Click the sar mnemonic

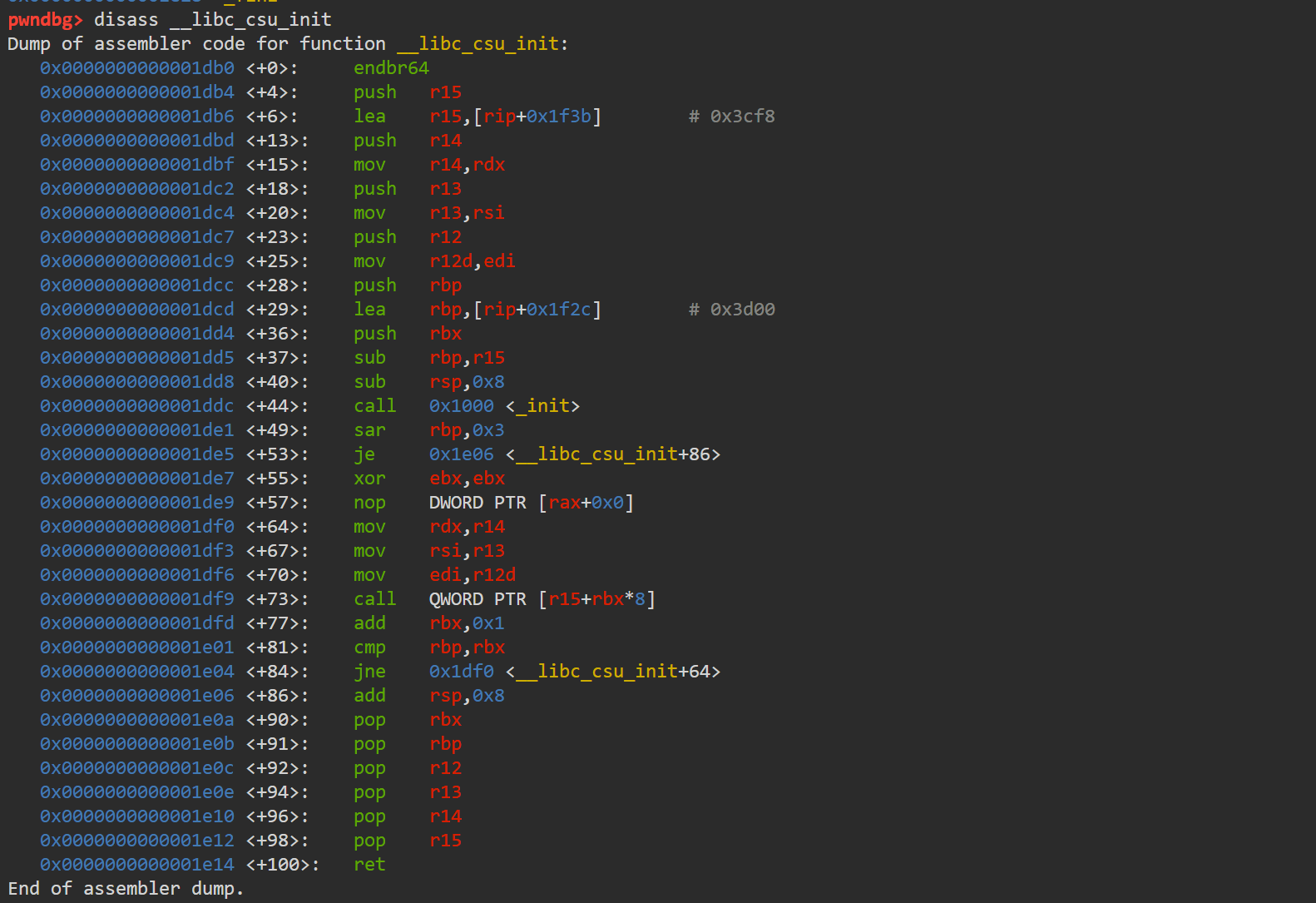coord(369,429)
